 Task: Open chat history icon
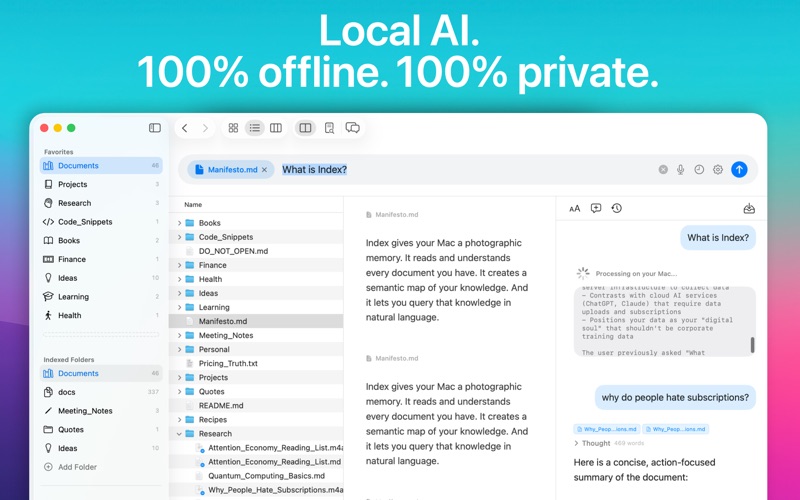616,208
